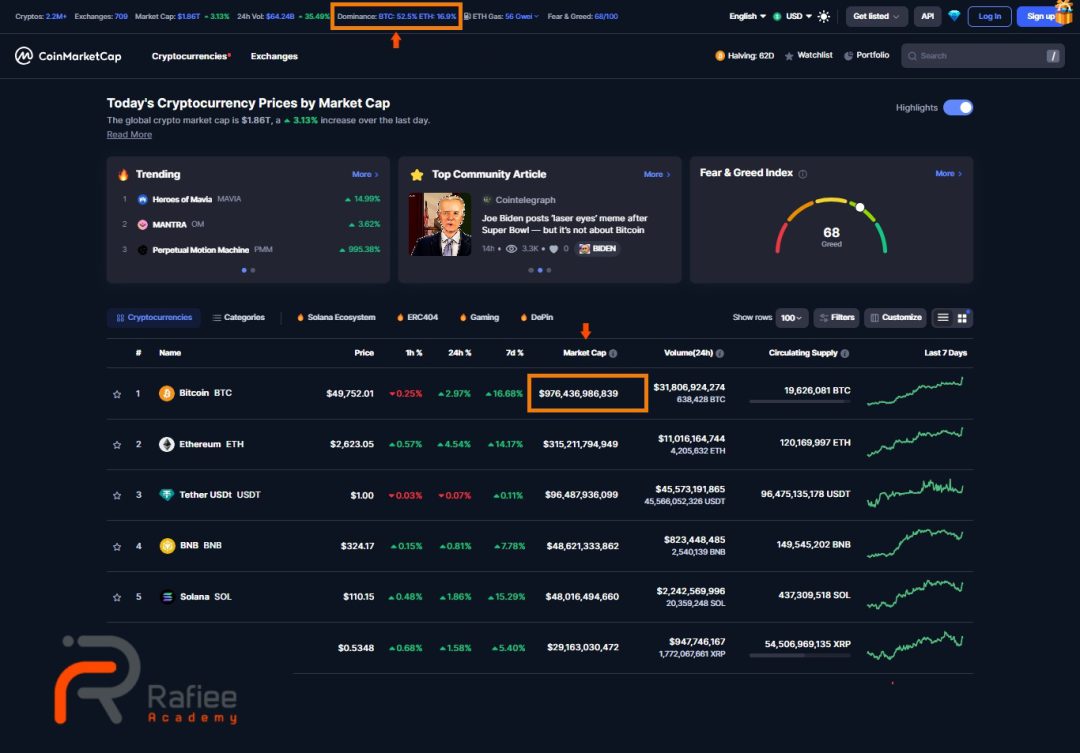Open the Filters button
Image resolution: width=1080 pixels, height=753 pixels.
(x=837, y=318)
